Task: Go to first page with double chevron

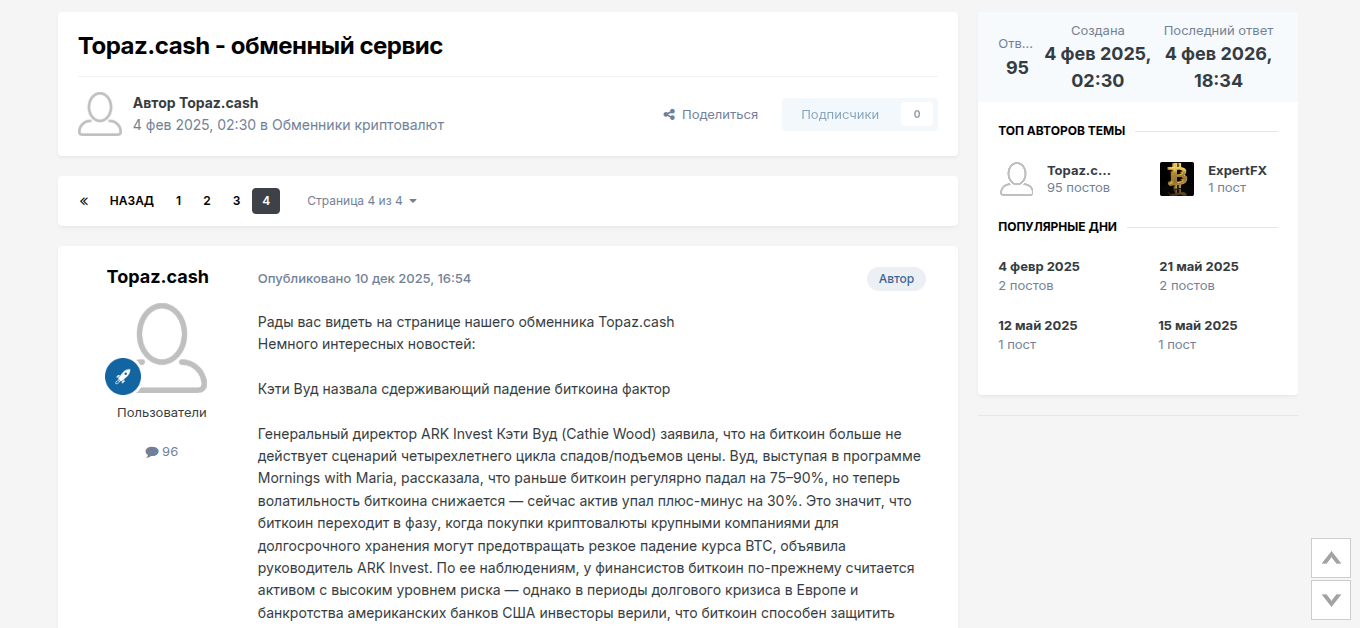Action: tap(84, 201)
